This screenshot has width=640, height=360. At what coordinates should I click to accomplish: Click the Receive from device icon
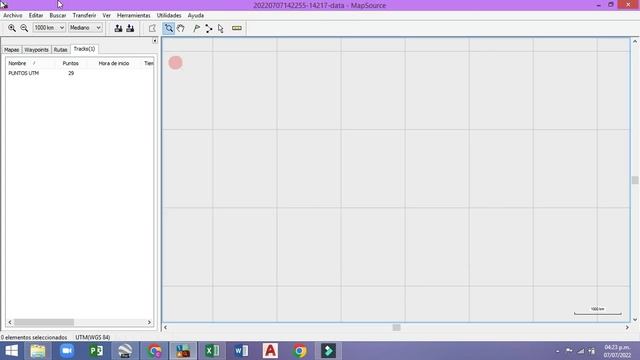(130, 28)
